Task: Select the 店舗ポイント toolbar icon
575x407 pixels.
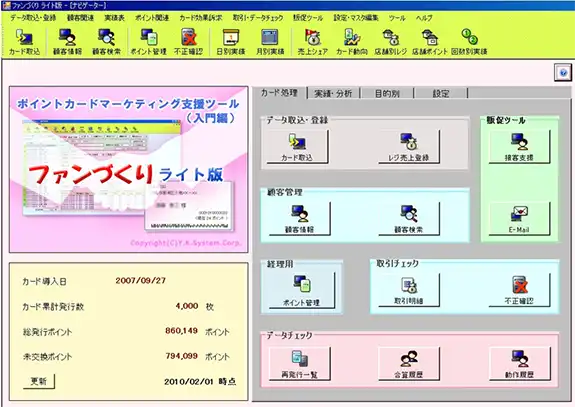Action: pos(430,42)
